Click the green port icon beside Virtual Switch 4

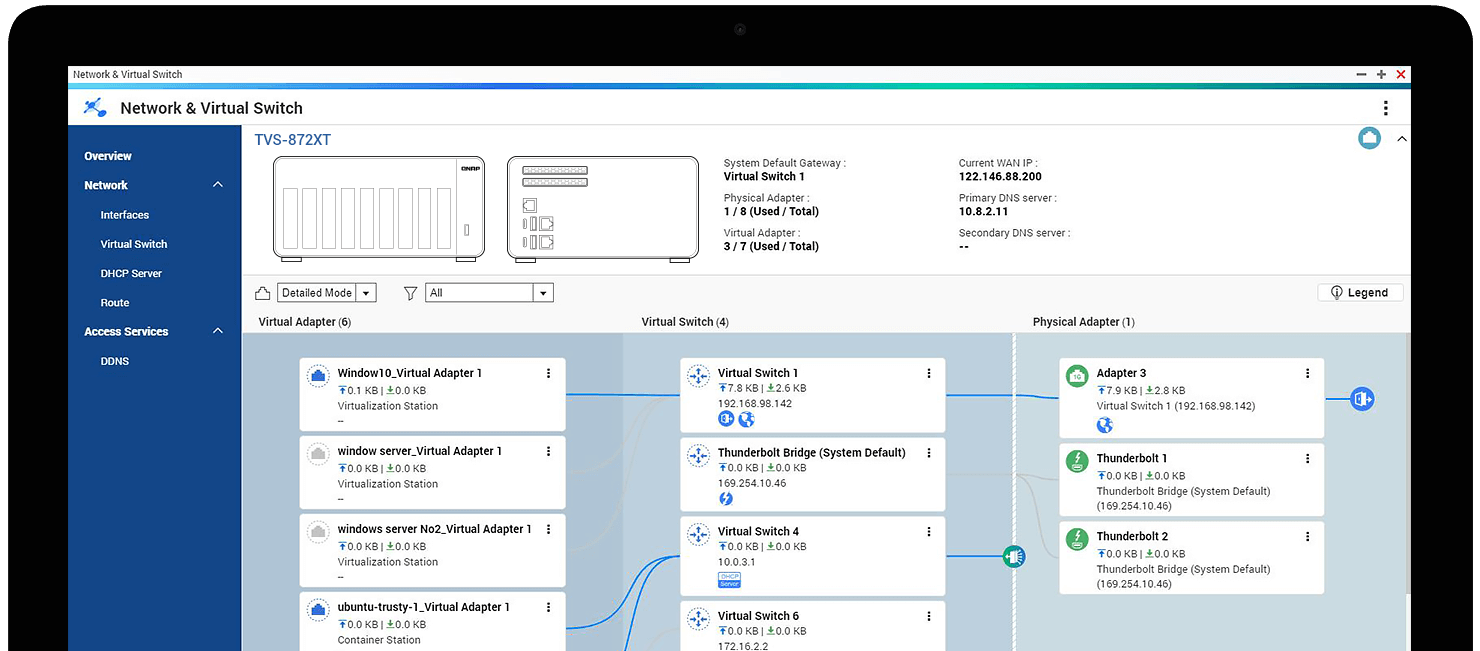(1014, 556)
